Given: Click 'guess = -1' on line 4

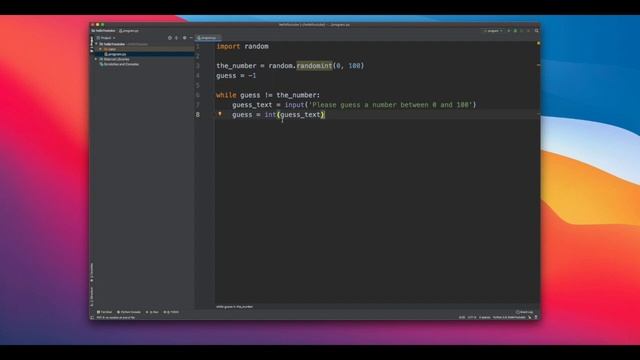Looking at the screenshot, I should 236,76.
